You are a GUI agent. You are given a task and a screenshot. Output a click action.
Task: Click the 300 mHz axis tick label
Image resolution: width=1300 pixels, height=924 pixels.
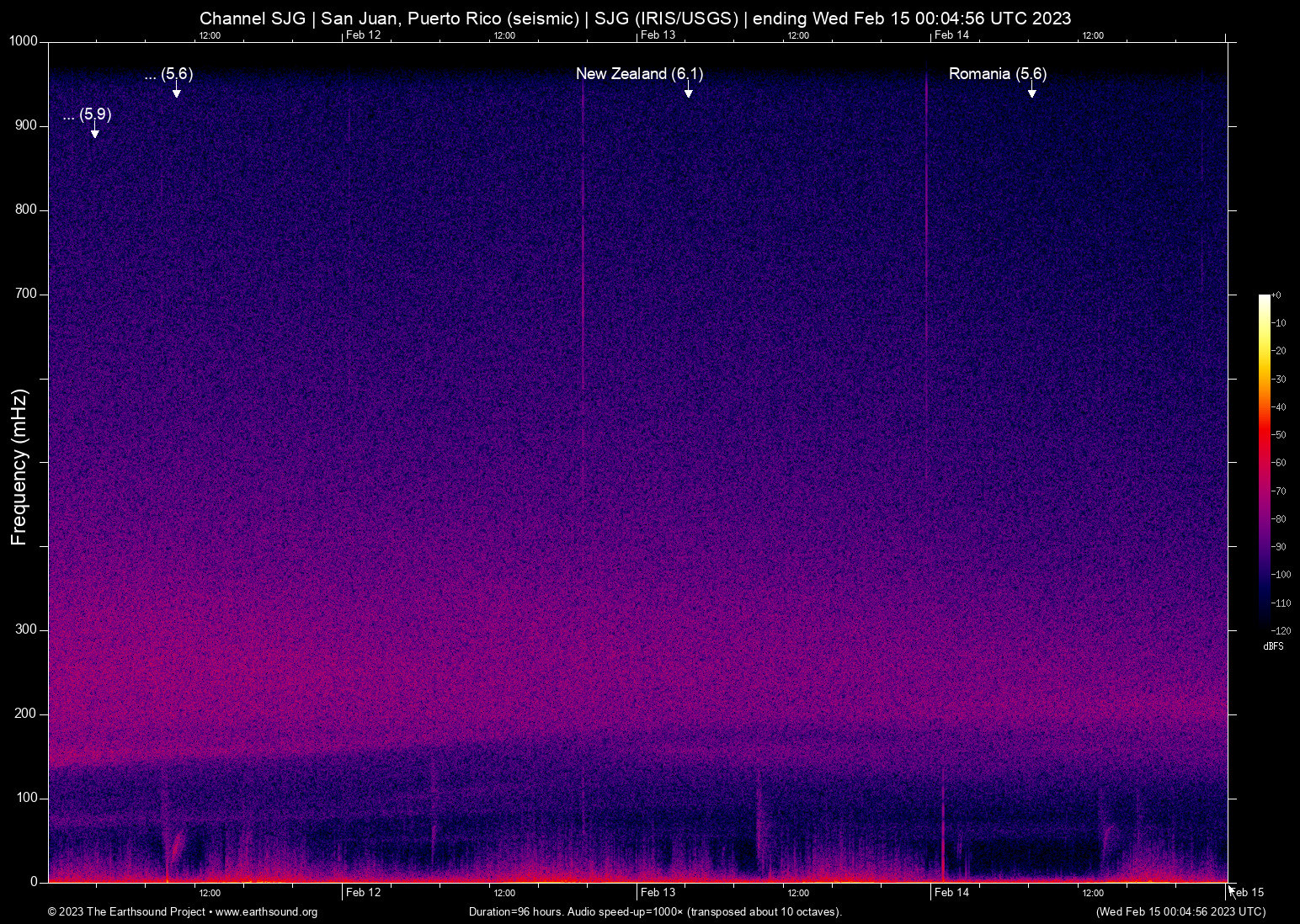tap(25, 629)
